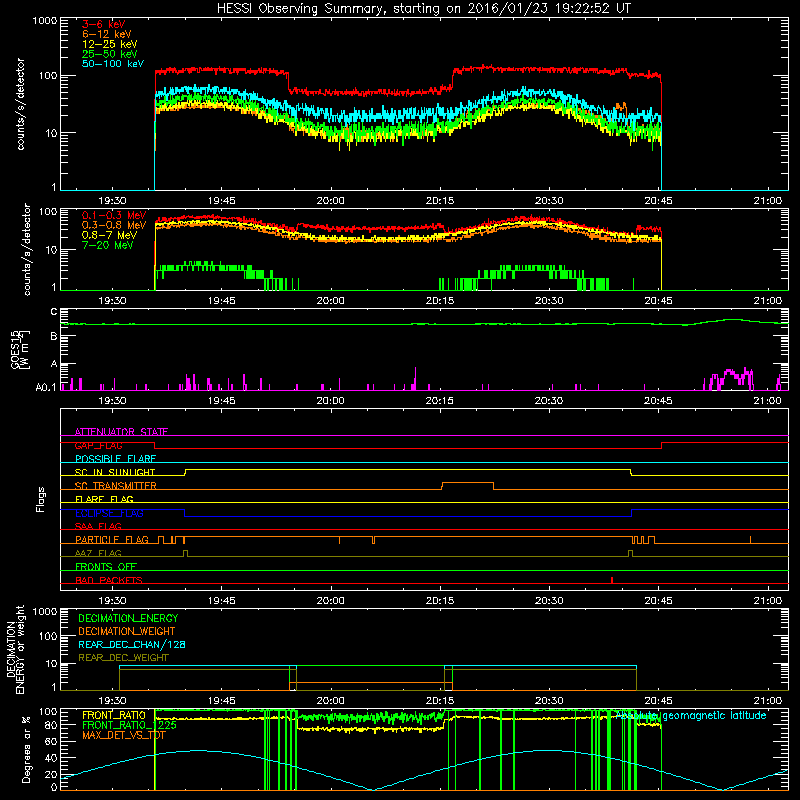Click the "19:45" time label under top keV panel

[x=221, y=201]
